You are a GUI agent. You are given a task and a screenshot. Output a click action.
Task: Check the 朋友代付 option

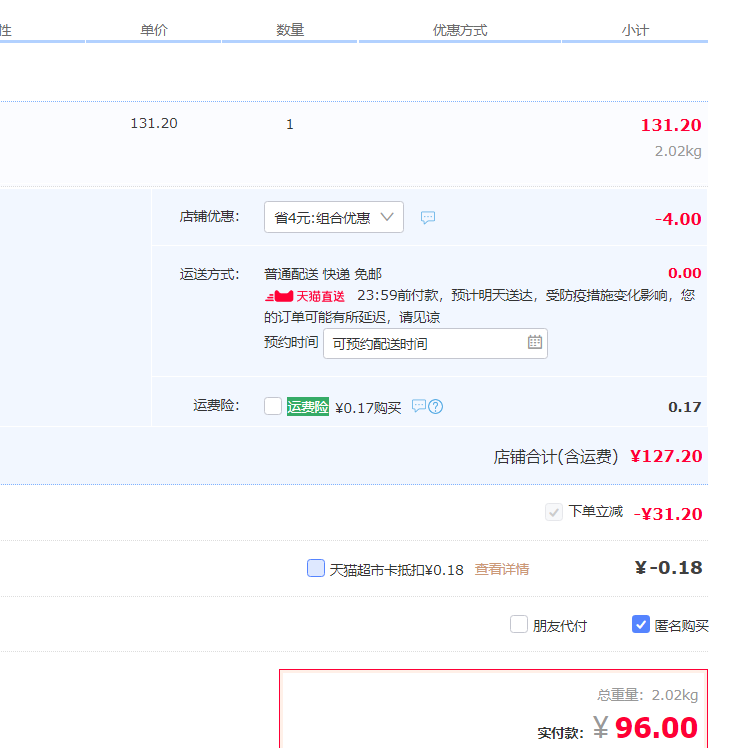pyautogui.click(x=519, y=625)
